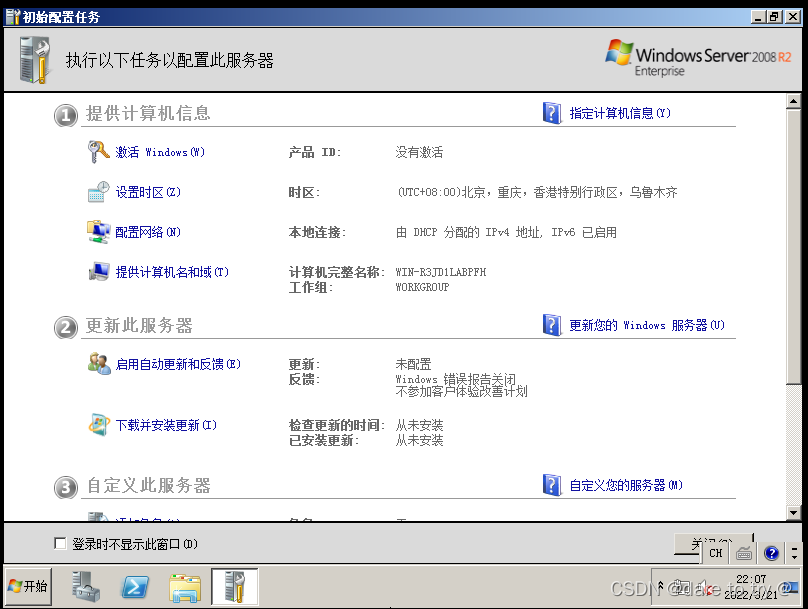Click the 不参加客户体验改善计划 text
The width and height of the screenshot is (808, 609).
coord(461,392)
